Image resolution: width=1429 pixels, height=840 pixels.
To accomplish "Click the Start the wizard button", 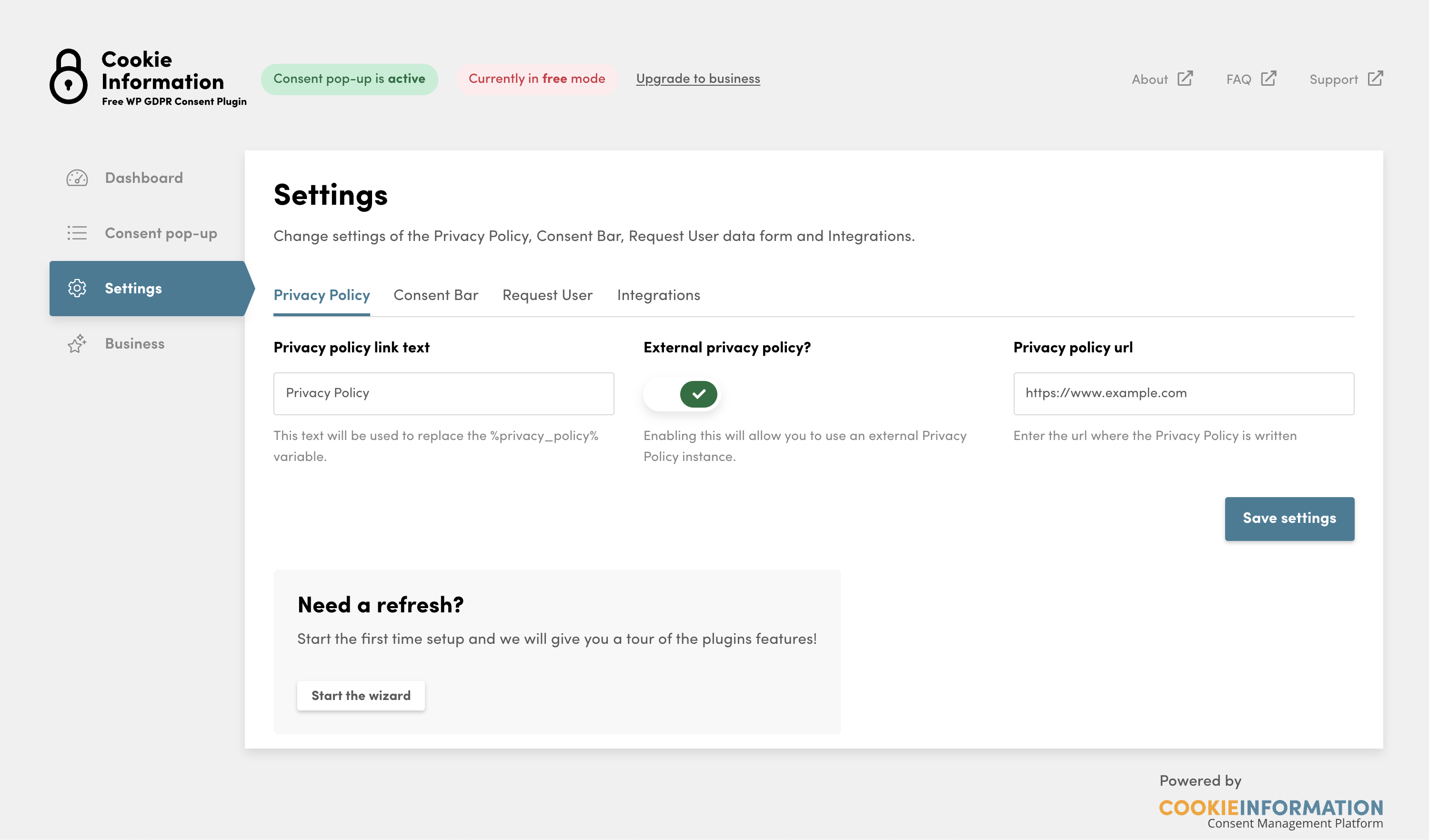I will tap(361, 695).
